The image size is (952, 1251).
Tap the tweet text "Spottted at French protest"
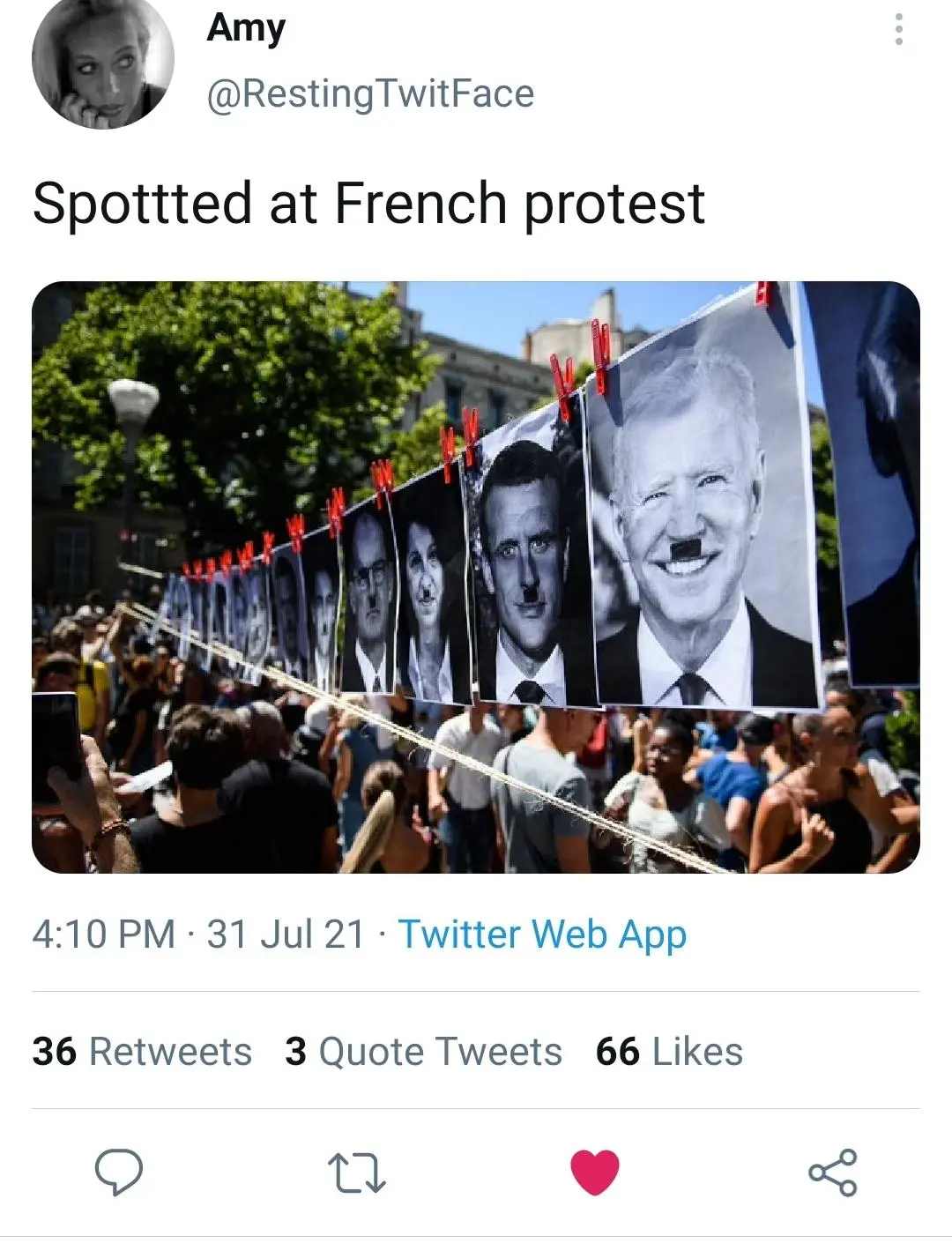click(x=368, y=204)
